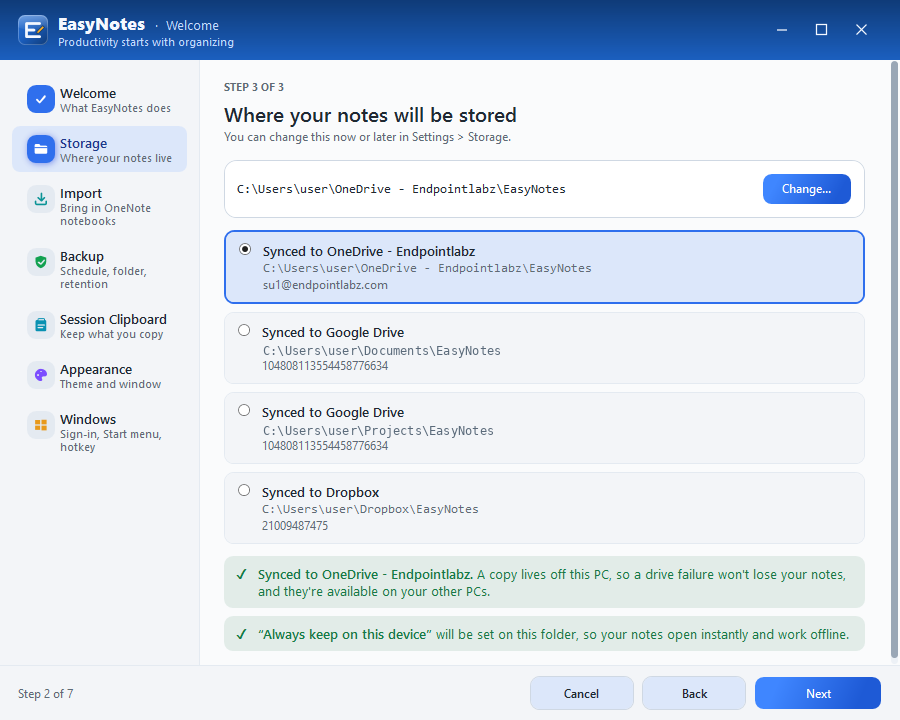Click the C:\Users\user\Dropbox\EasyNotes path text
900x720 pixels.
pos(370,509)
